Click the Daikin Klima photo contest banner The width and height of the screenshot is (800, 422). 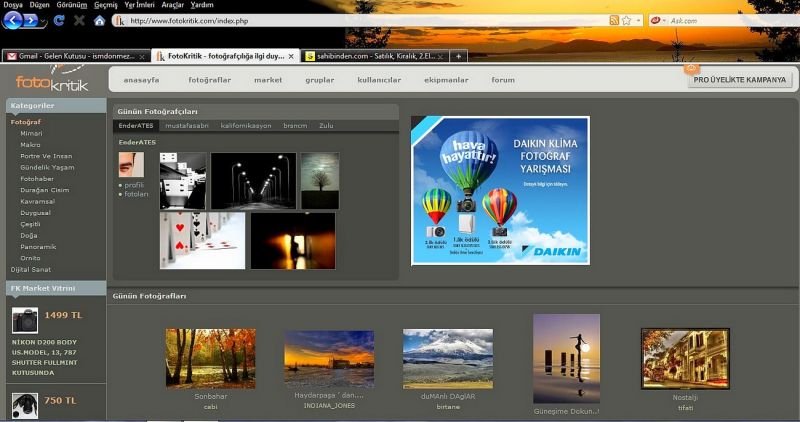500,190
